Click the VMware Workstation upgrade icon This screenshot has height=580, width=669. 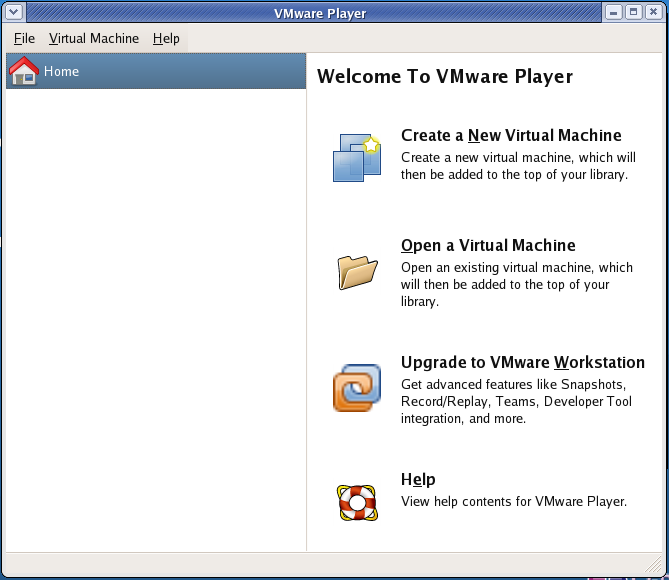tap(357, 388)
